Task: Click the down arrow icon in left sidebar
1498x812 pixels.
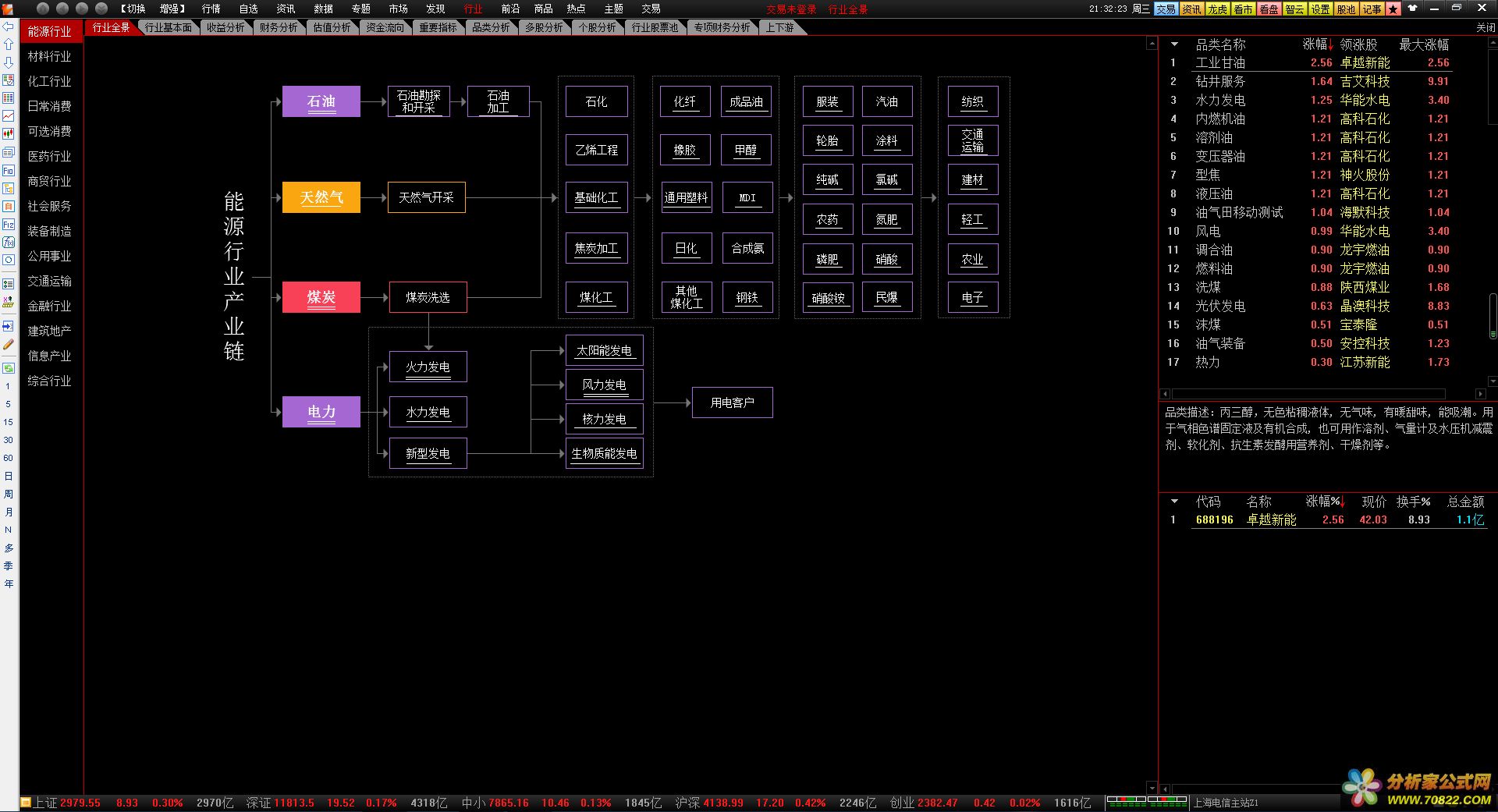Action: (x=9, y=62)
